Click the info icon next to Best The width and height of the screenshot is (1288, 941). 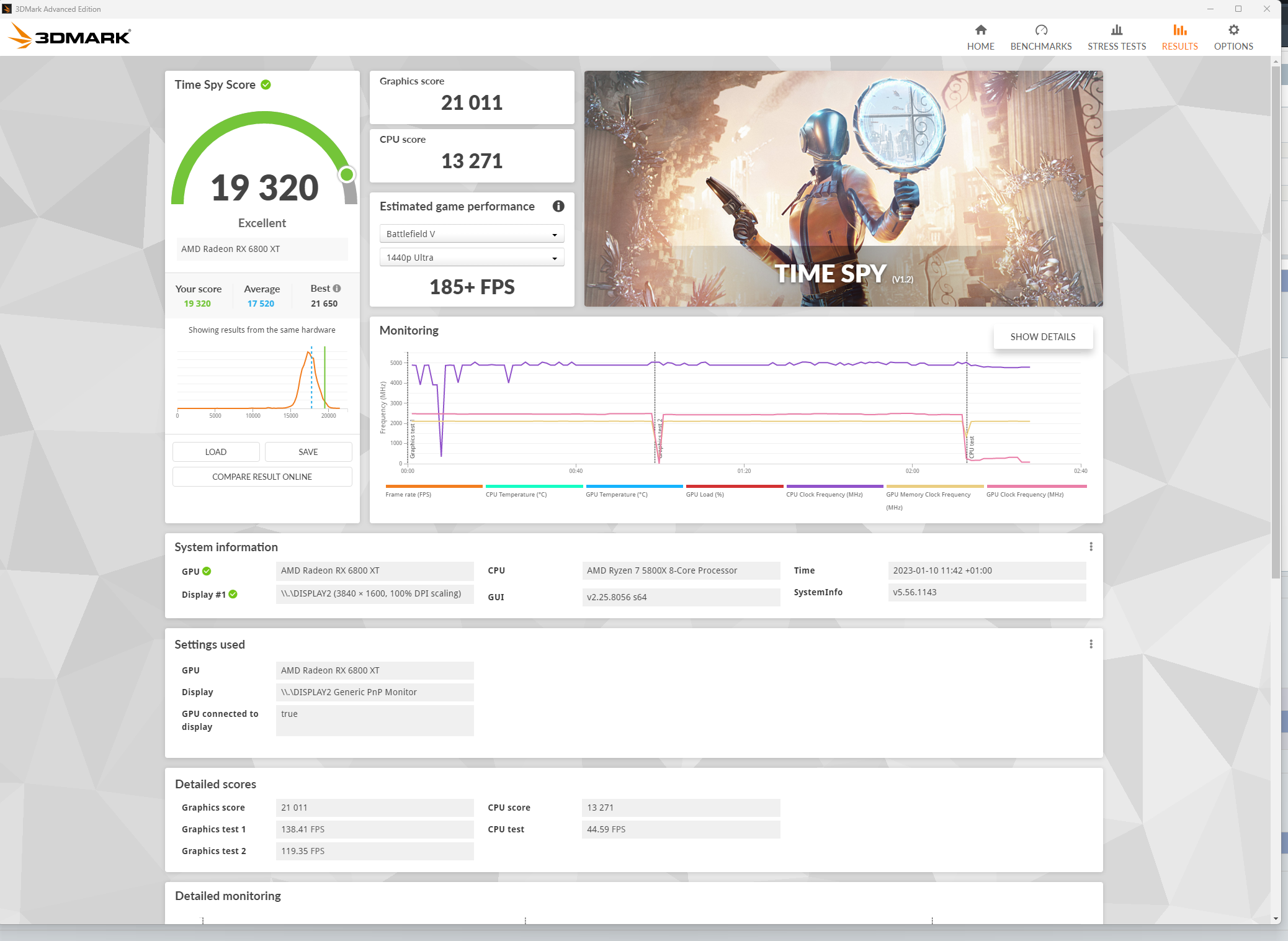[337, 289]
